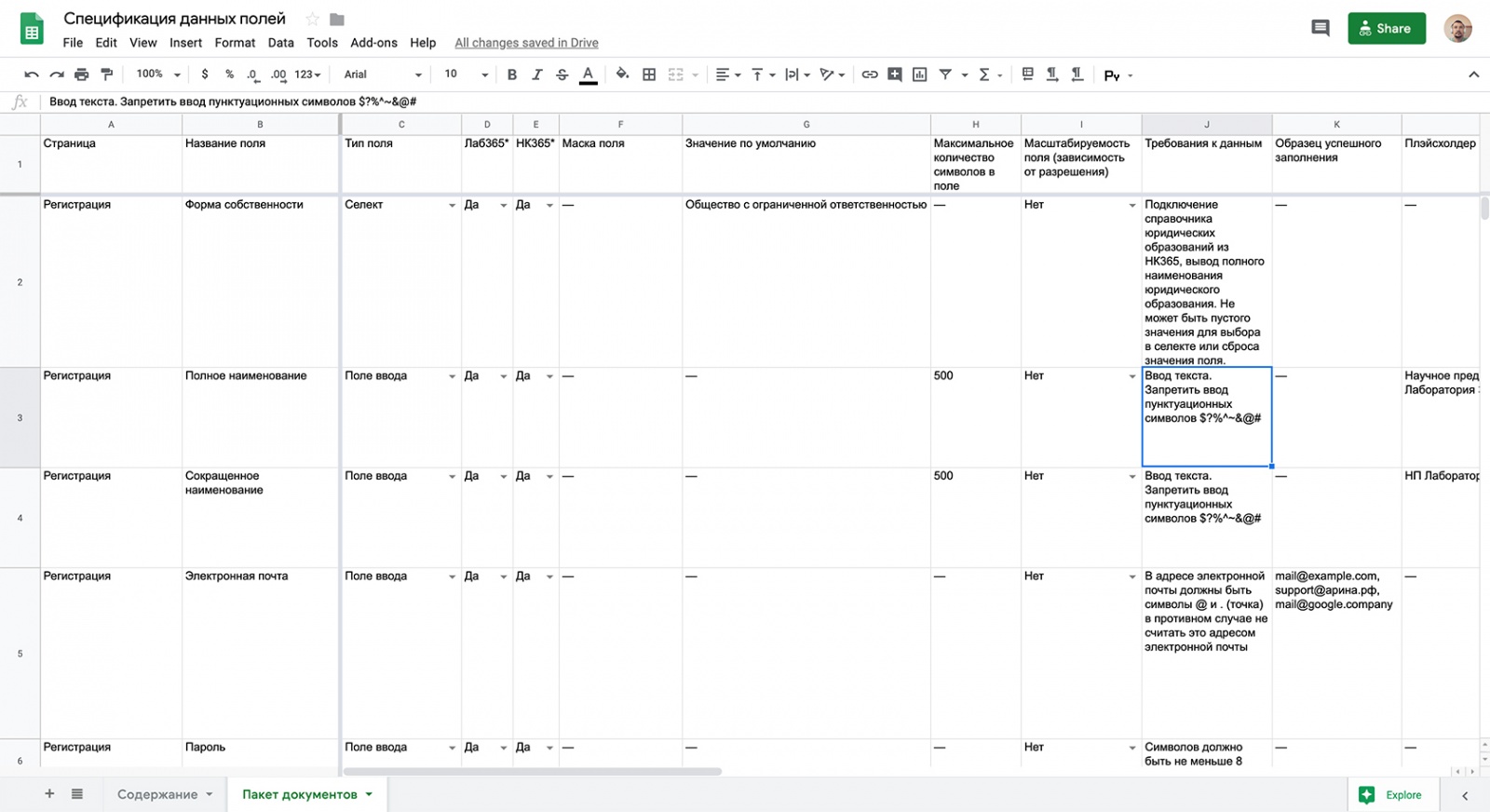Screen dimensions: 1490x812
Task: Toggle bold formatting
Action: (512, 74)
